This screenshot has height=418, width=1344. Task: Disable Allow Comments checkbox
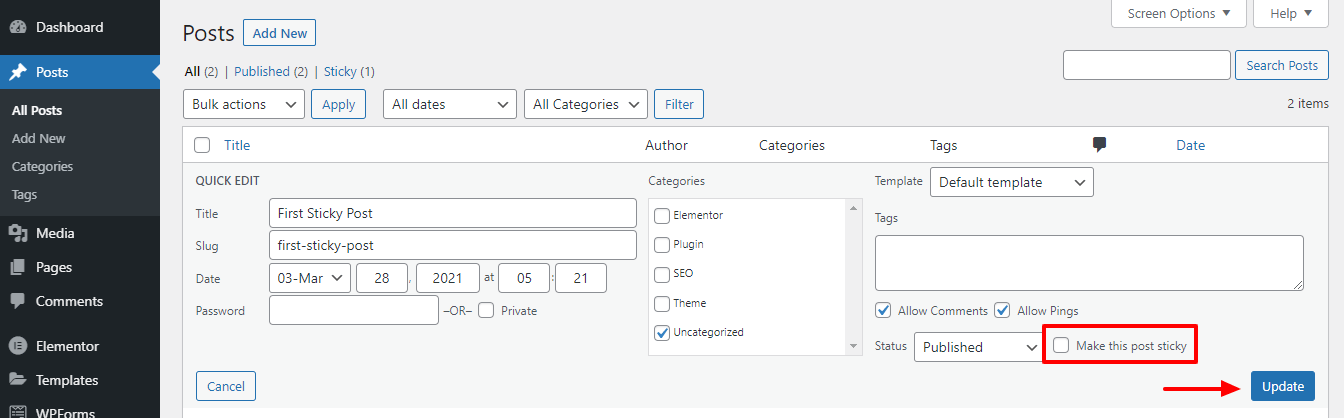pyautogui.click(x=883, y=310)
